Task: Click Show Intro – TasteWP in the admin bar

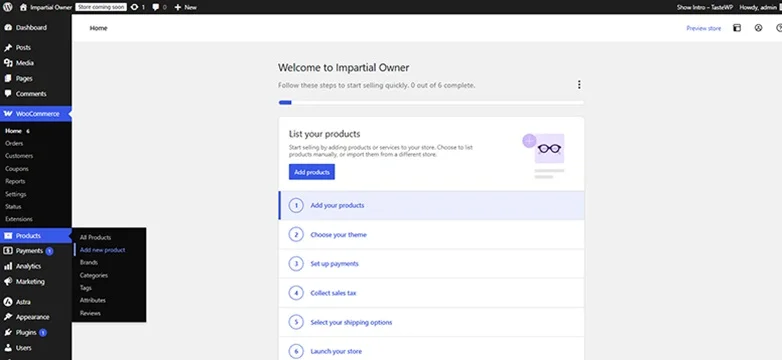Action: point(705,7)
